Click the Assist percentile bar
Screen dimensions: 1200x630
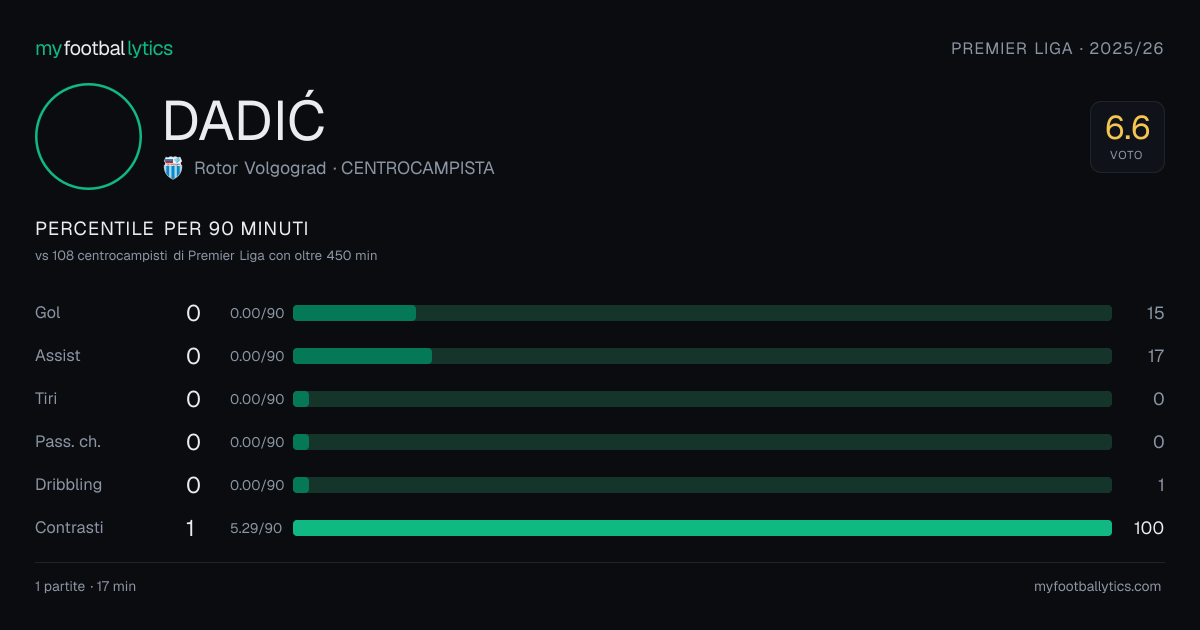coord(702,356)
